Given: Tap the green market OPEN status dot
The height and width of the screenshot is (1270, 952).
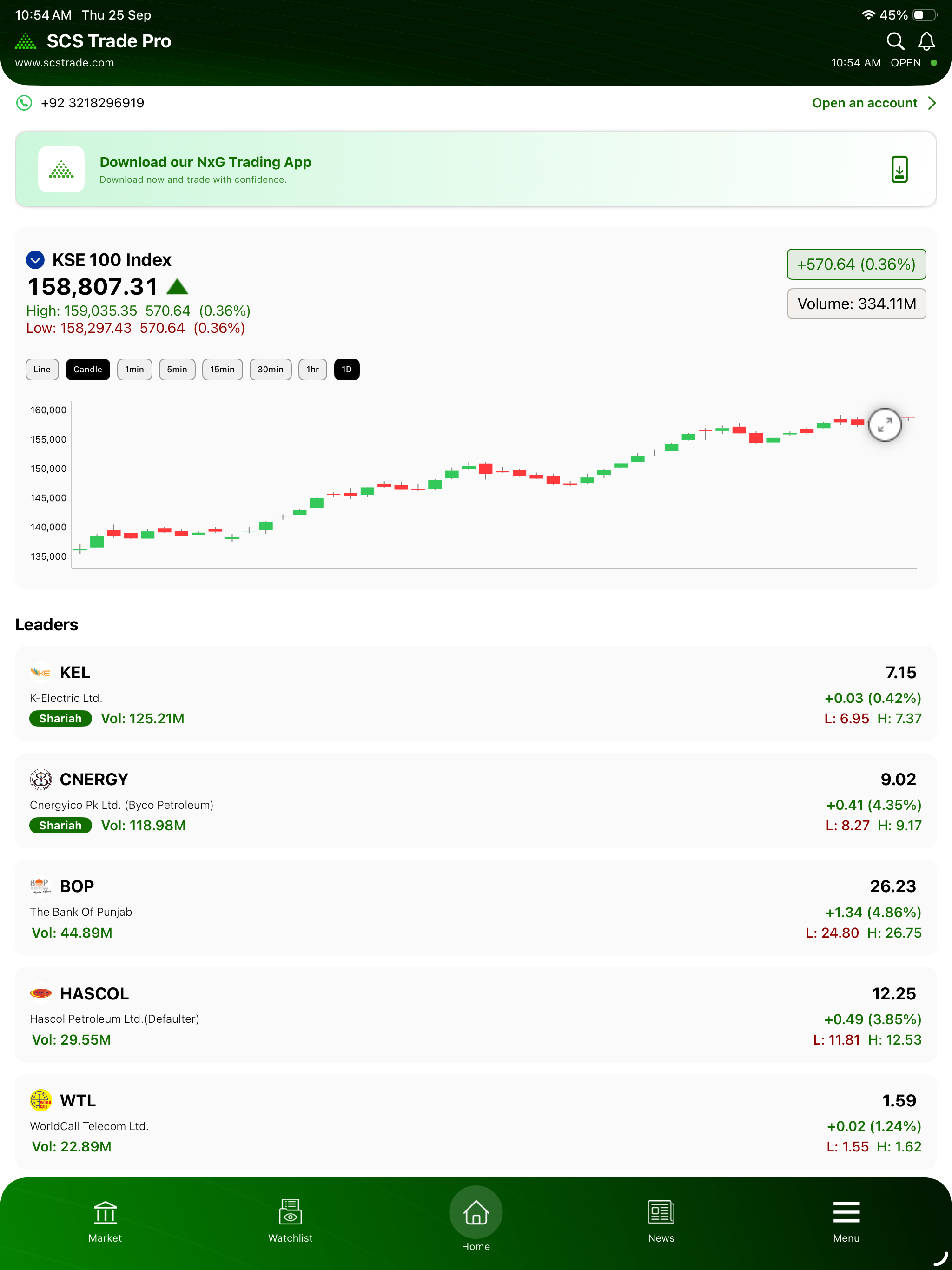Looking at the screenshot, I should 933,63.
